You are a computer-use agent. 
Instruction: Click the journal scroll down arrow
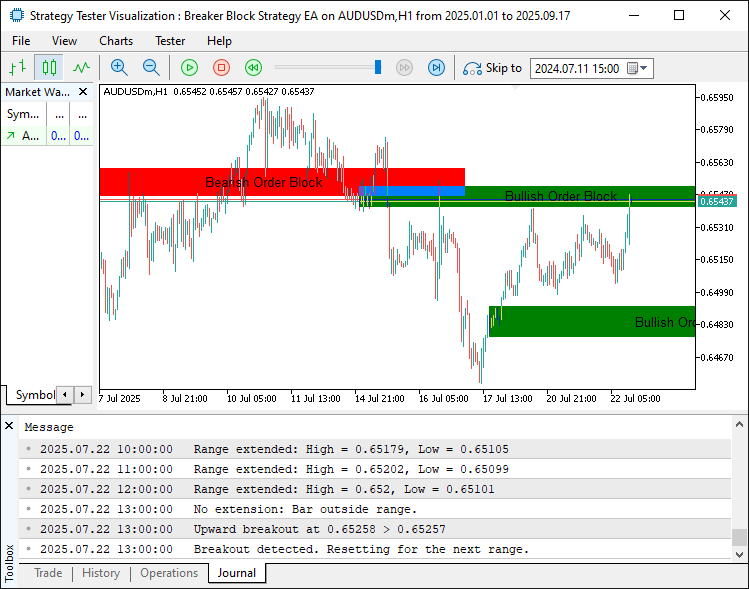[739, 555]
